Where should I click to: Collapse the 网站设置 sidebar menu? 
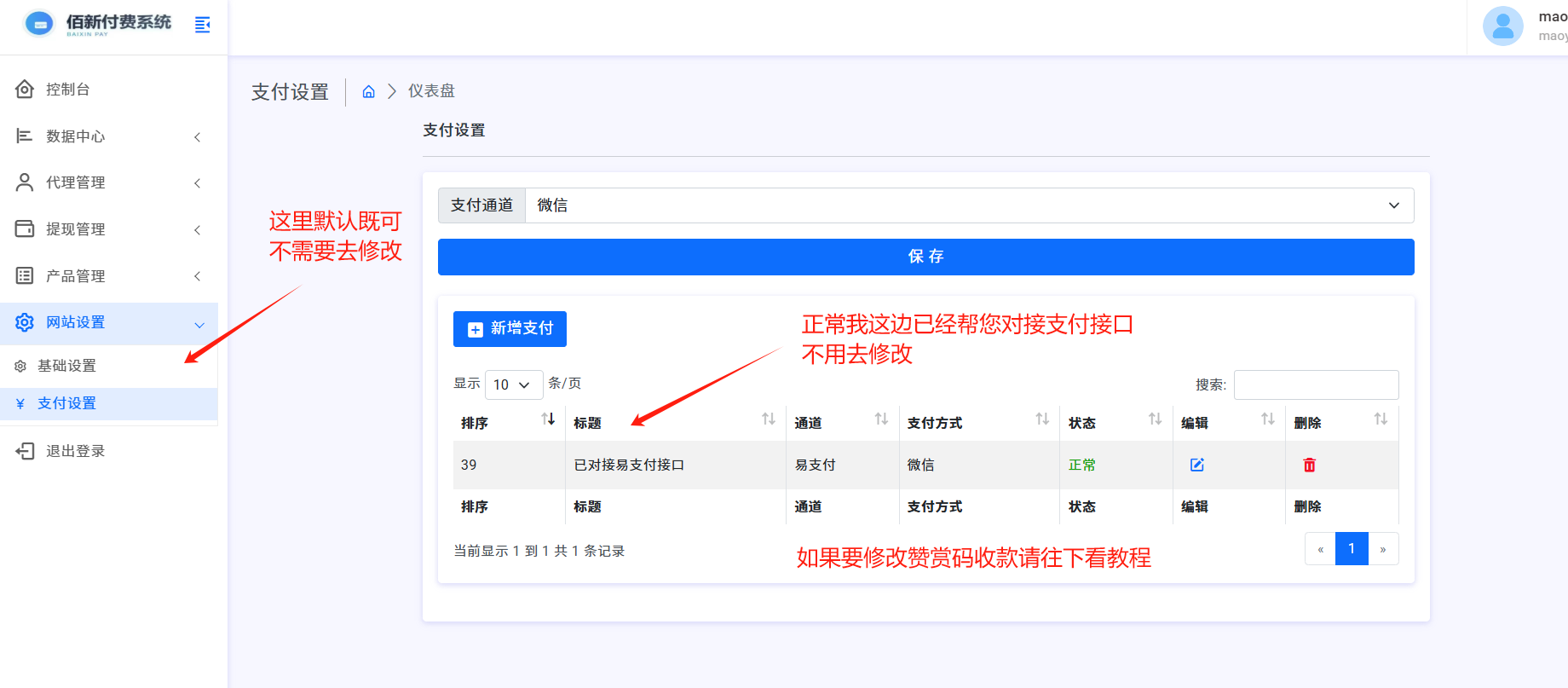coord(109,322)
